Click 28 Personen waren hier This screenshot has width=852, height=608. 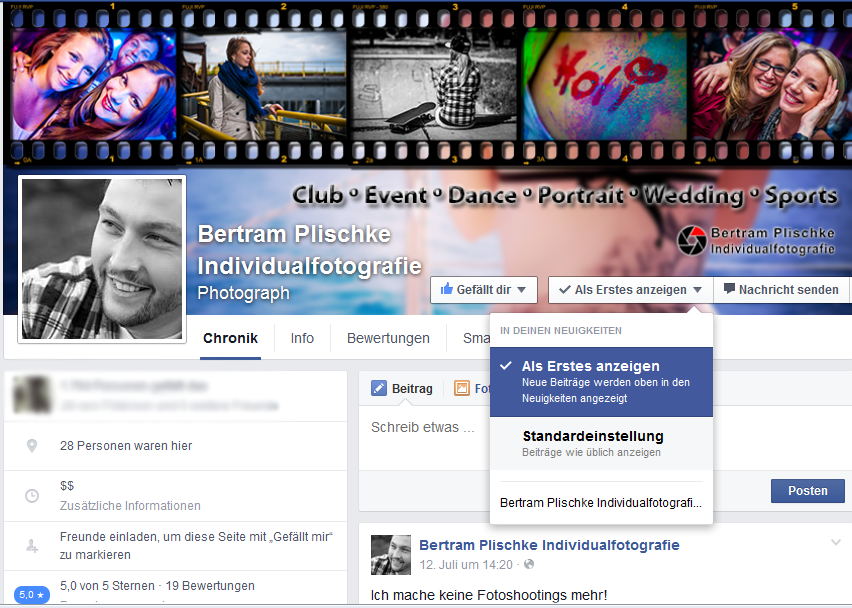126,446
